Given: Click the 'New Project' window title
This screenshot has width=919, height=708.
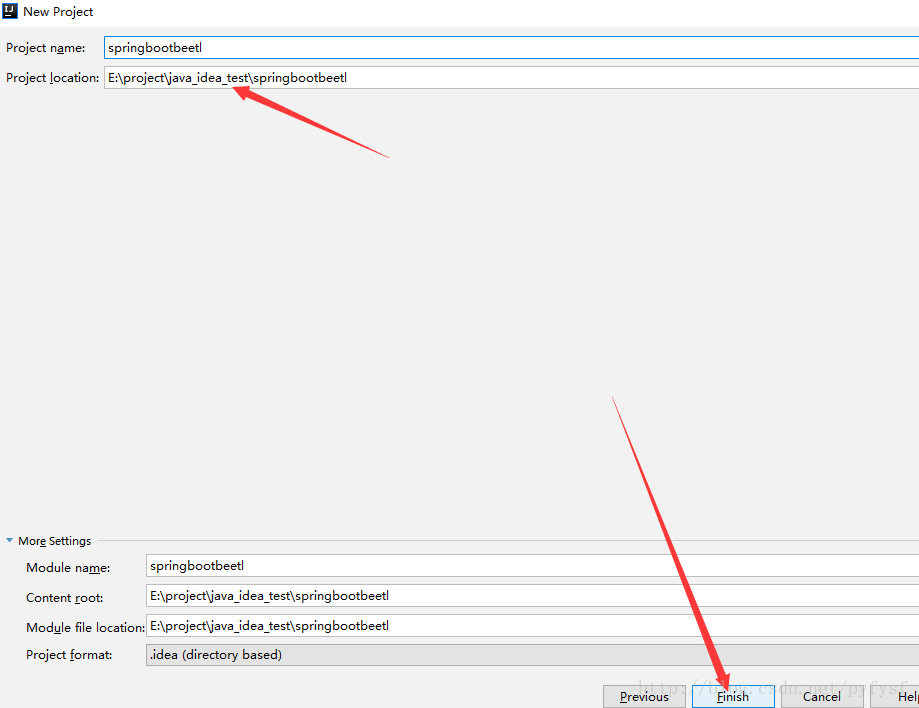Looking at the screenshot, I should [58, 12].
